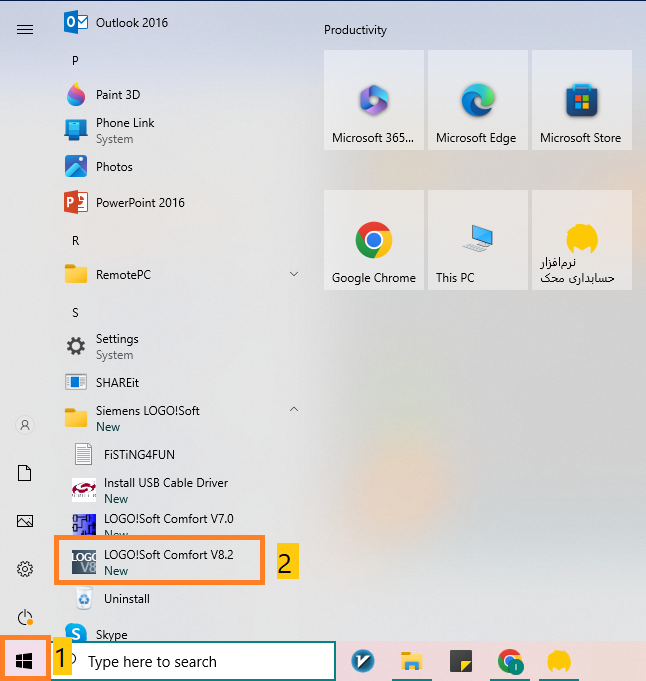Open the FiSTiNG4FUN text file
This screenshot has width=646, height=681.
click(125, 454)
